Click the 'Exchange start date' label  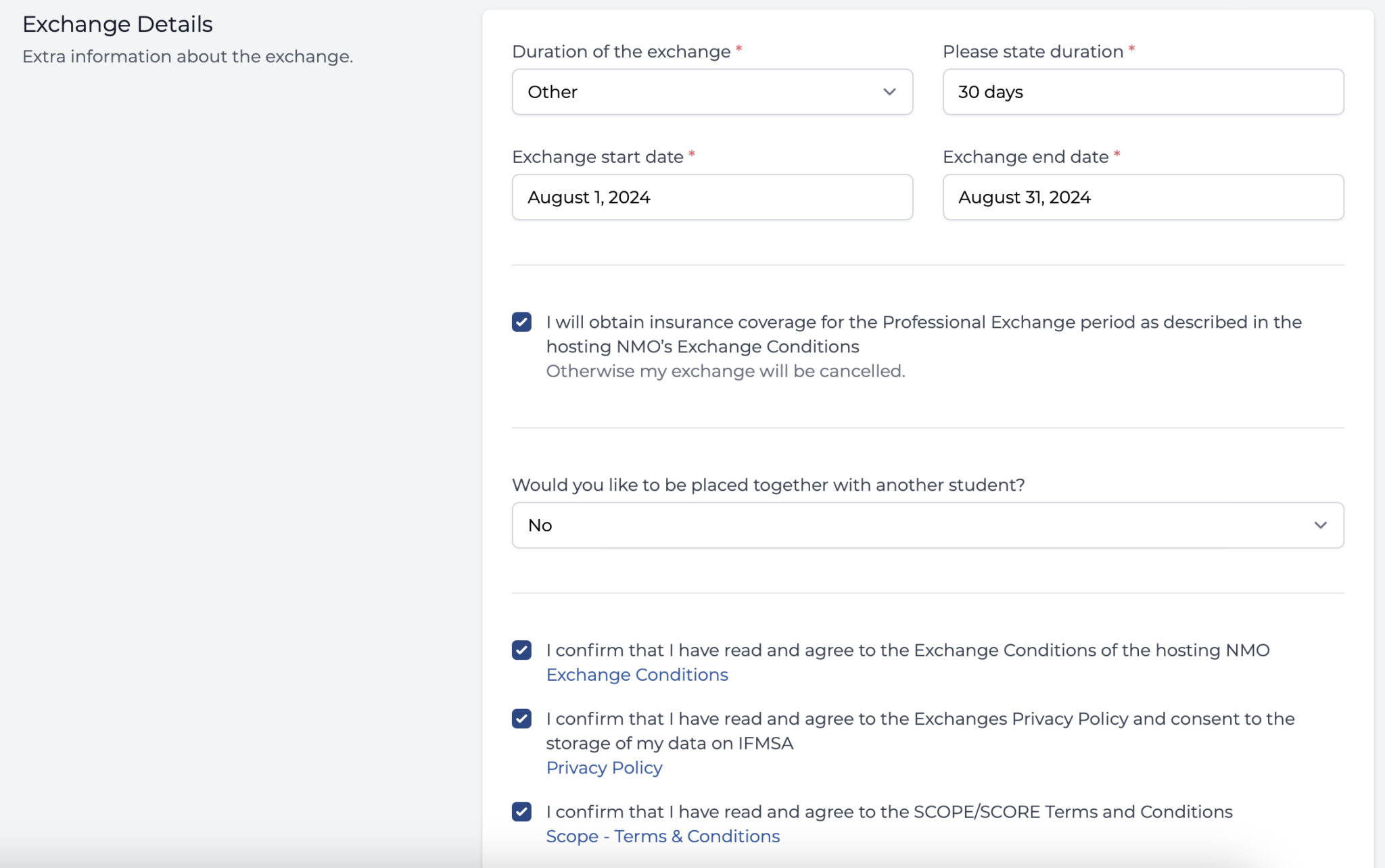(598, 157)
